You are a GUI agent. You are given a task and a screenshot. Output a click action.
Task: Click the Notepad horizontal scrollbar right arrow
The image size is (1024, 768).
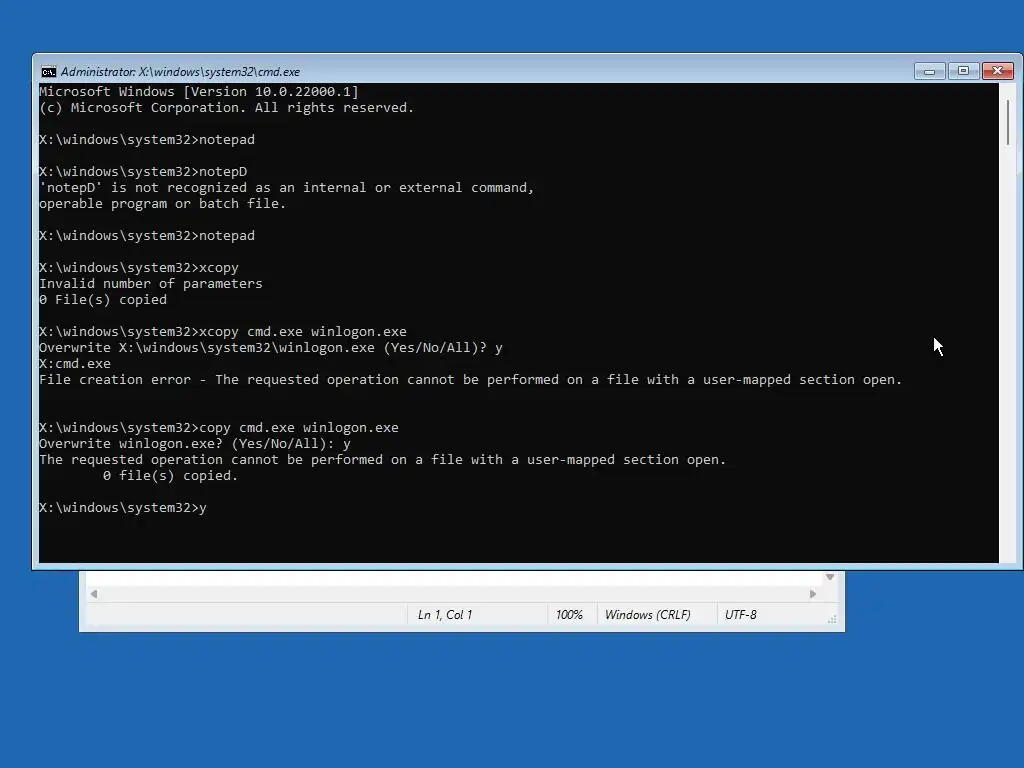click(x=812, y=594)
